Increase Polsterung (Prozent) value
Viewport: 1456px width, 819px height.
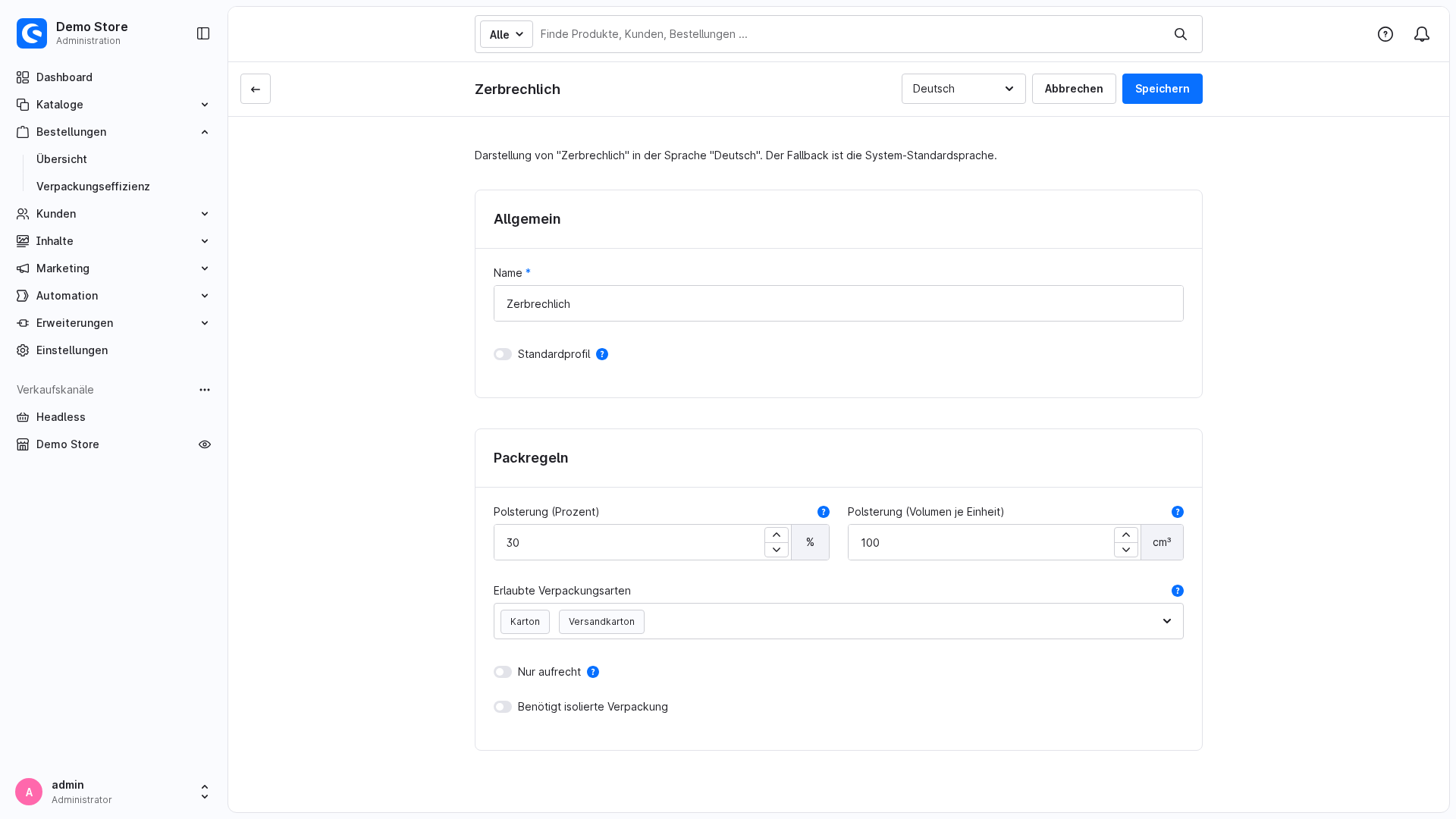(777, 535)
